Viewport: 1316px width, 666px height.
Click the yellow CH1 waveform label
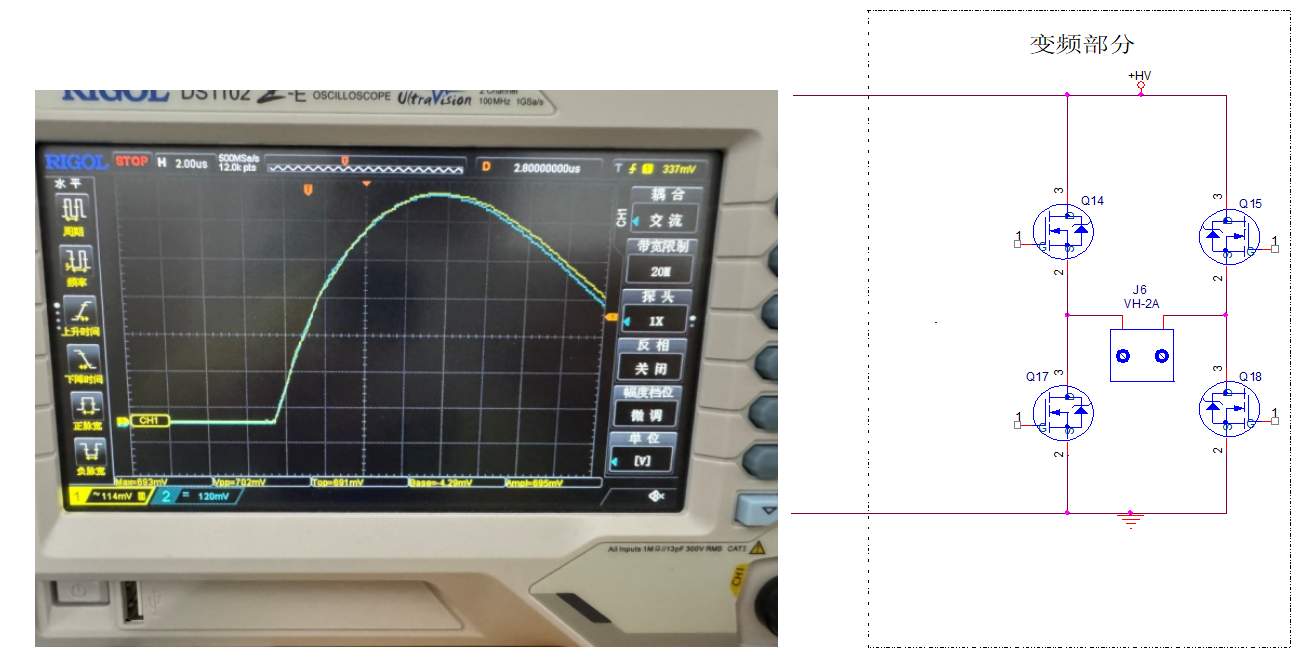click(148, 420)
